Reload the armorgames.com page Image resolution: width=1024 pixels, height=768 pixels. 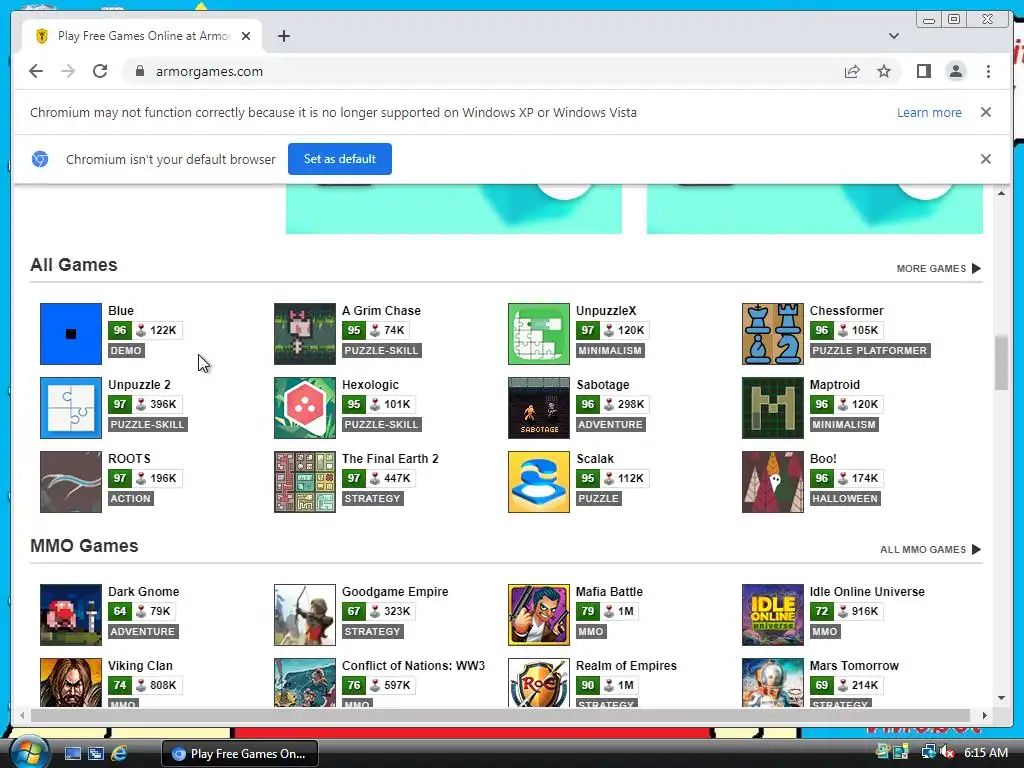pyautogui.click(x=100, y=71)
